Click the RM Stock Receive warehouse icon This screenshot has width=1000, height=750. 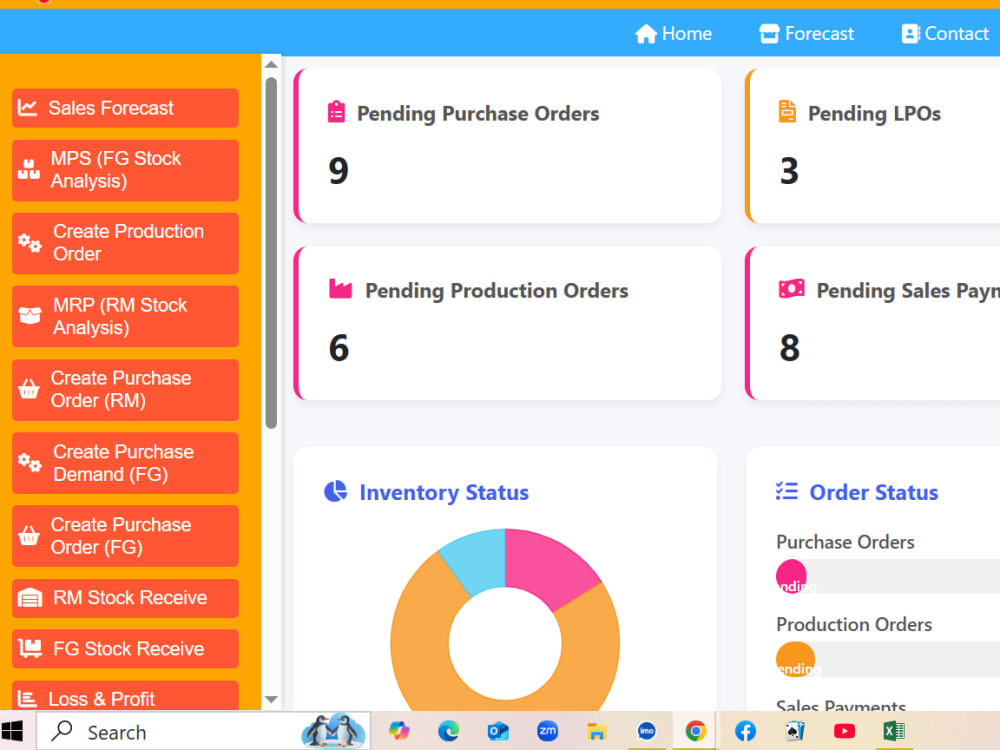point(29,598)
